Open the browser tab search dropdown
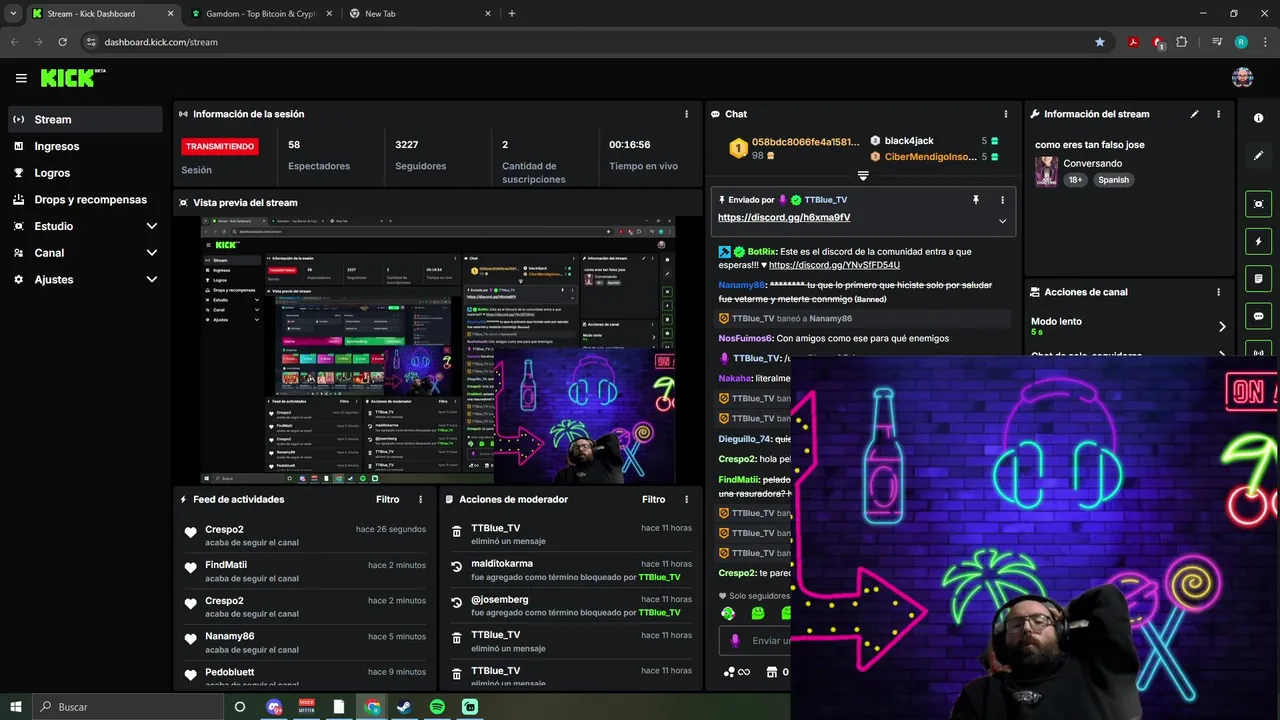Image resolution: width=1280 pixels, height=720 pixels. pyautogui.click(x=13, y=14)
